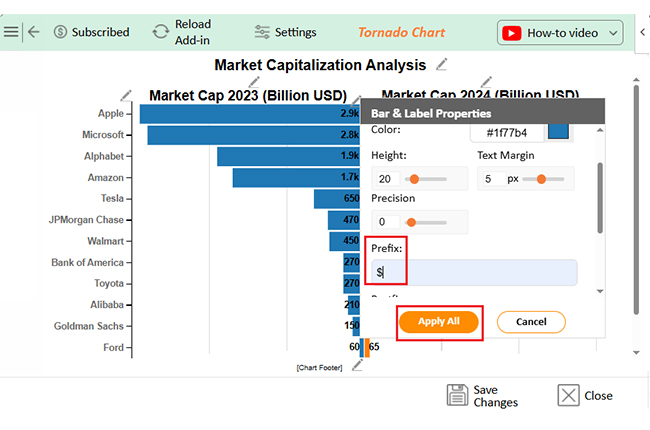
Task: Edit Market Cap 2024 header pencil icon
Action: coord(486,82)
